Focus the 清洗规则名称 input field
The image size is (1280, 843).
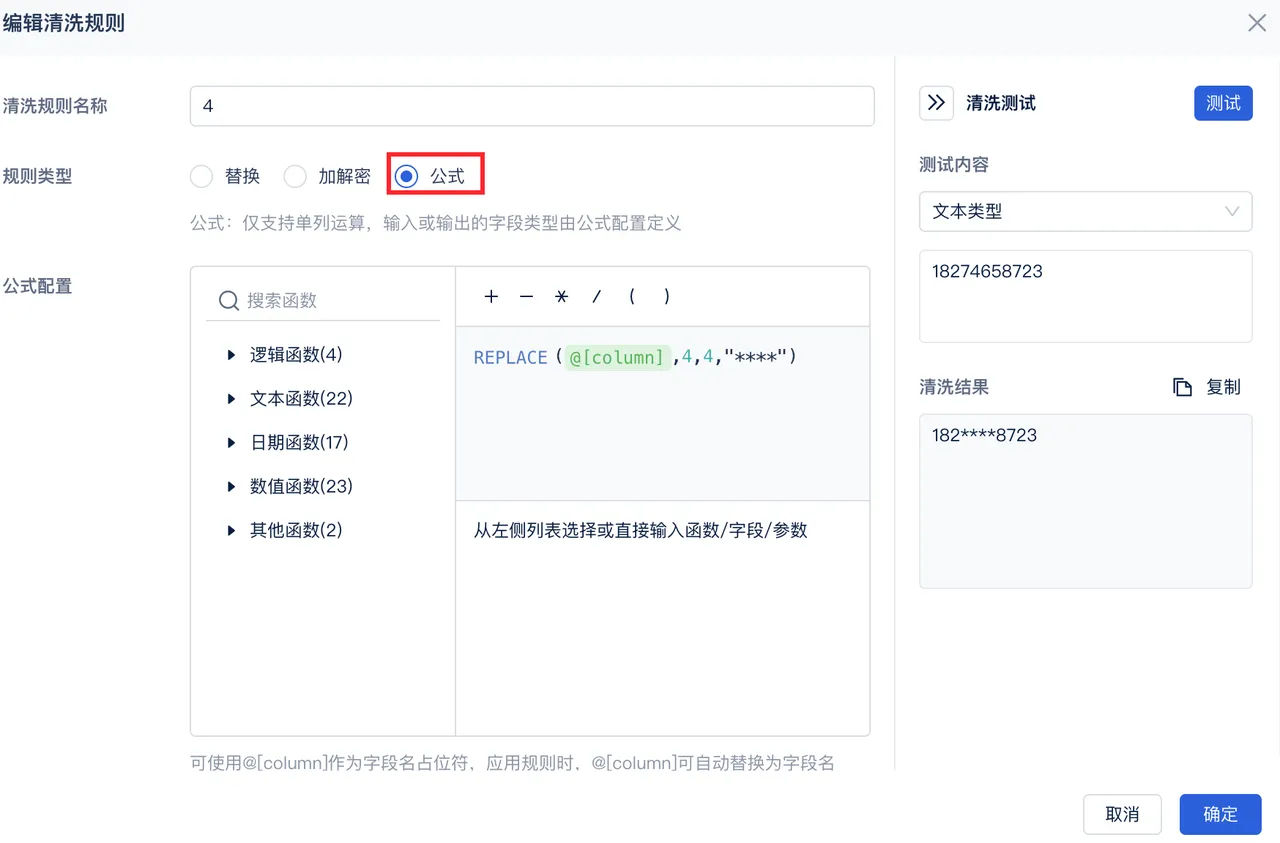tap(532, 105)
